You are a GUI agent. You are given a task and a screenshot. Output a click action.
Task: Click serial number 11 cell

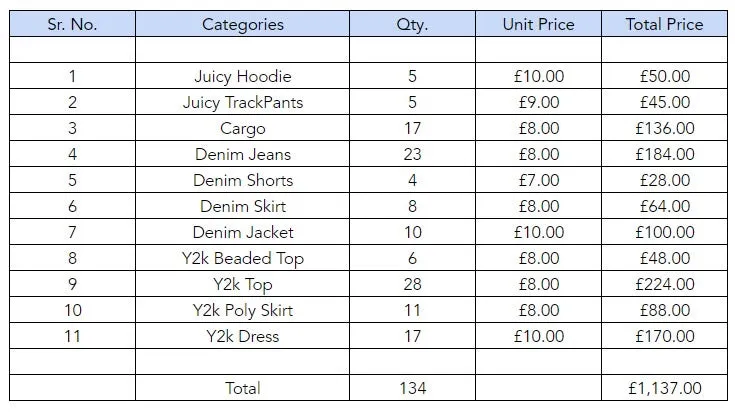(x=72, y=336)
